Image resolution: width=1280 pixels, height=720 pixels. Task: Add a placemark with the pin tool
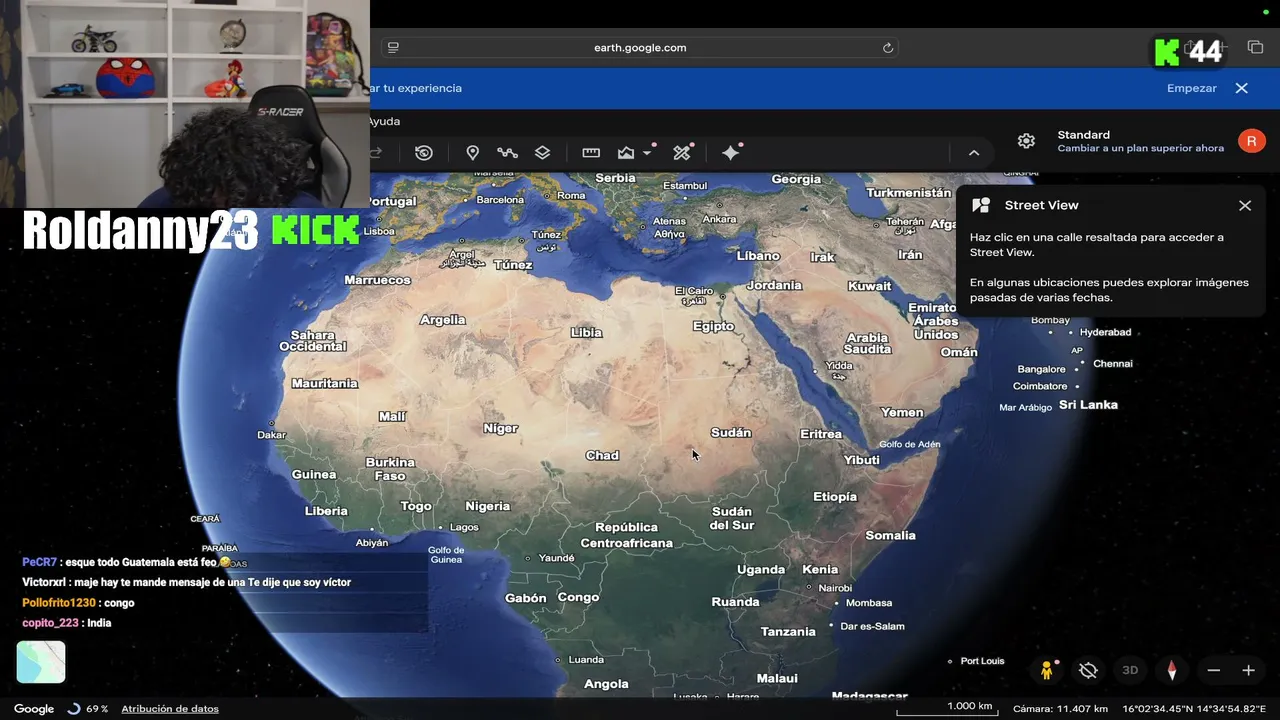coord(473,153)
